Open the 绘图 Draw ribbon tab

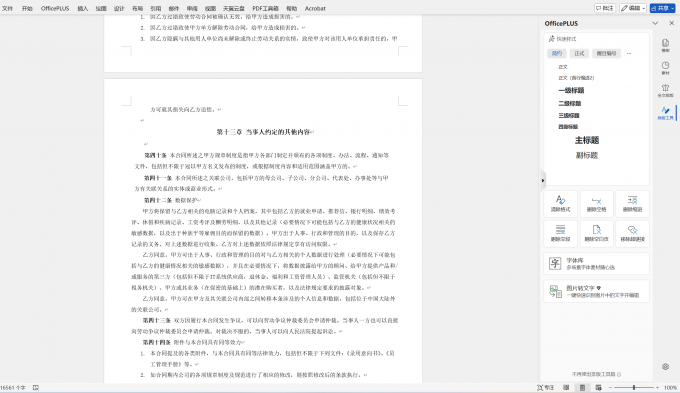click(x=101, y=8)
